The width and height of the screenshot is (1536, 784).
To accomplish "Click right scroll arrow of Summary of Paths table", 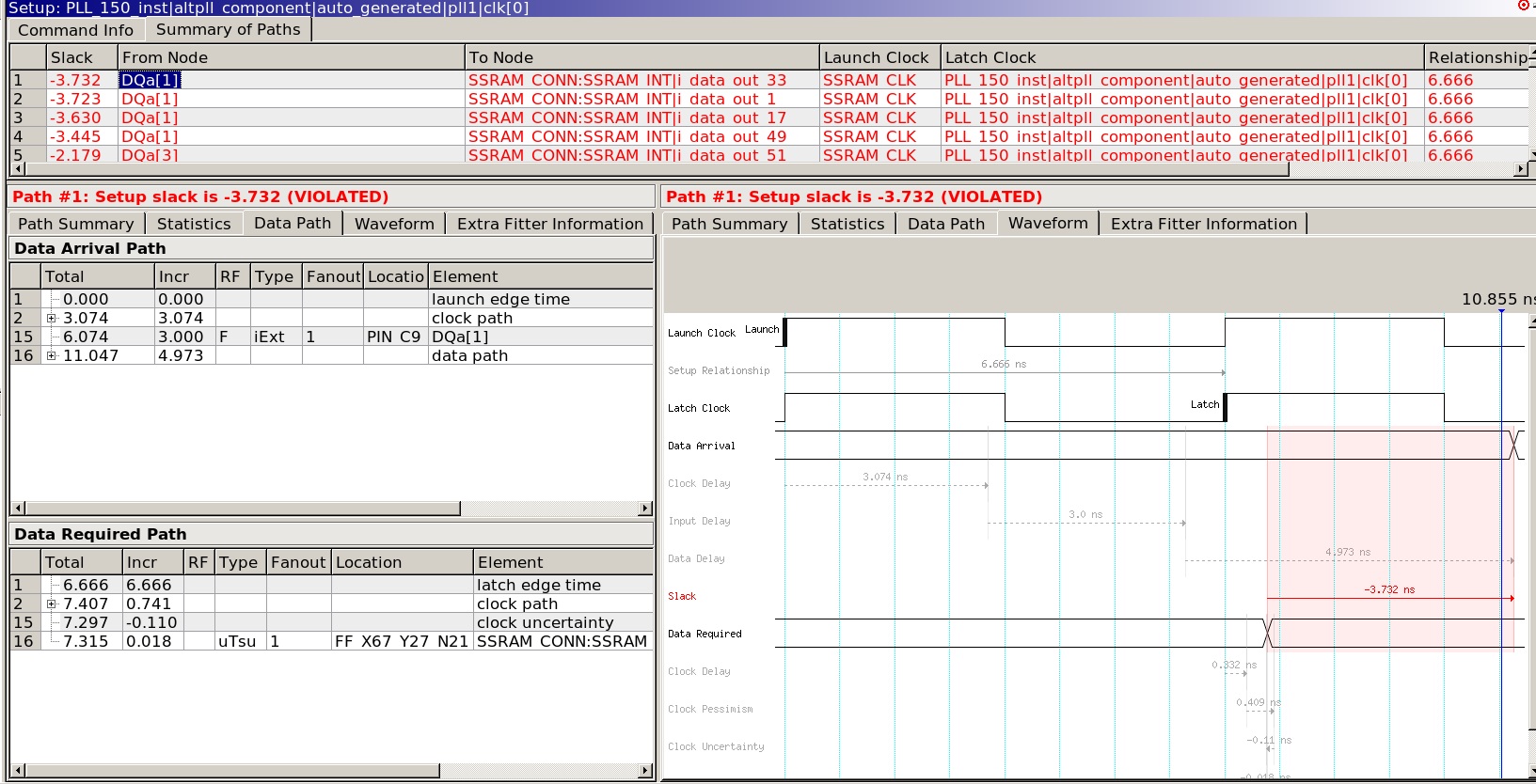I will 1521,169.
